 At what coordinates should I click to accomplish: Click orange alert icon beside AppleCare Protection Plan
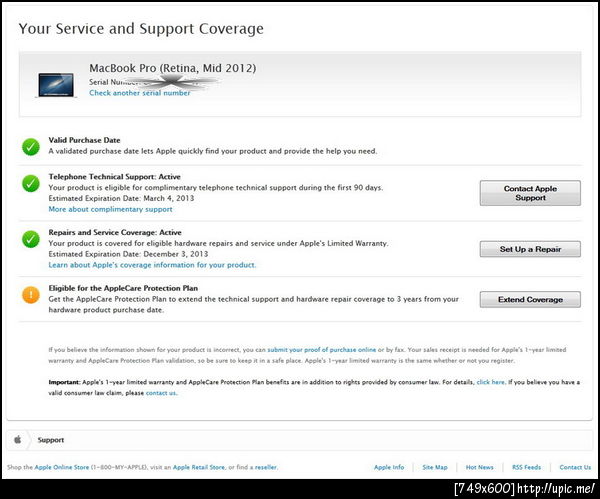click(31, 295)
